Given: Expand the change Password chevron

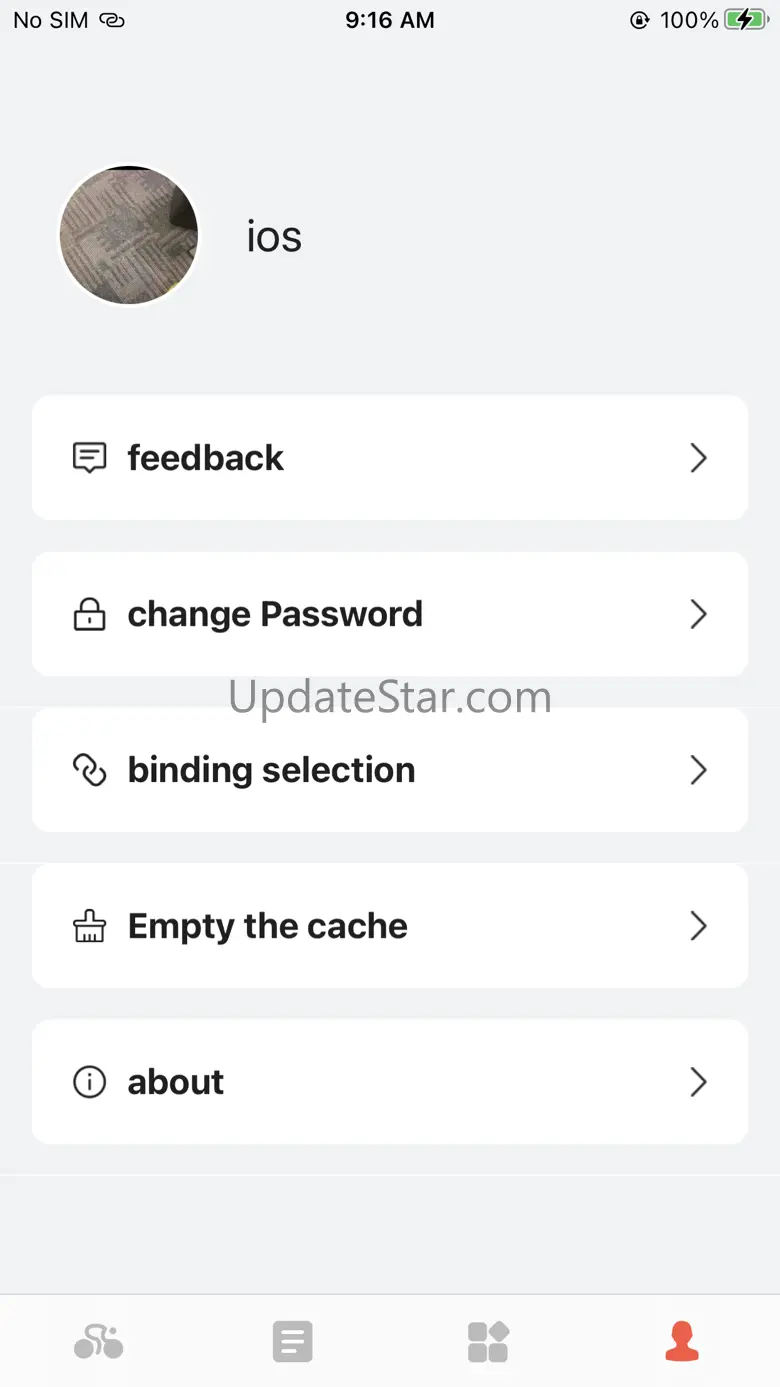Looking at the screenshot, I should pyautogui.click(x=699, y=614).
